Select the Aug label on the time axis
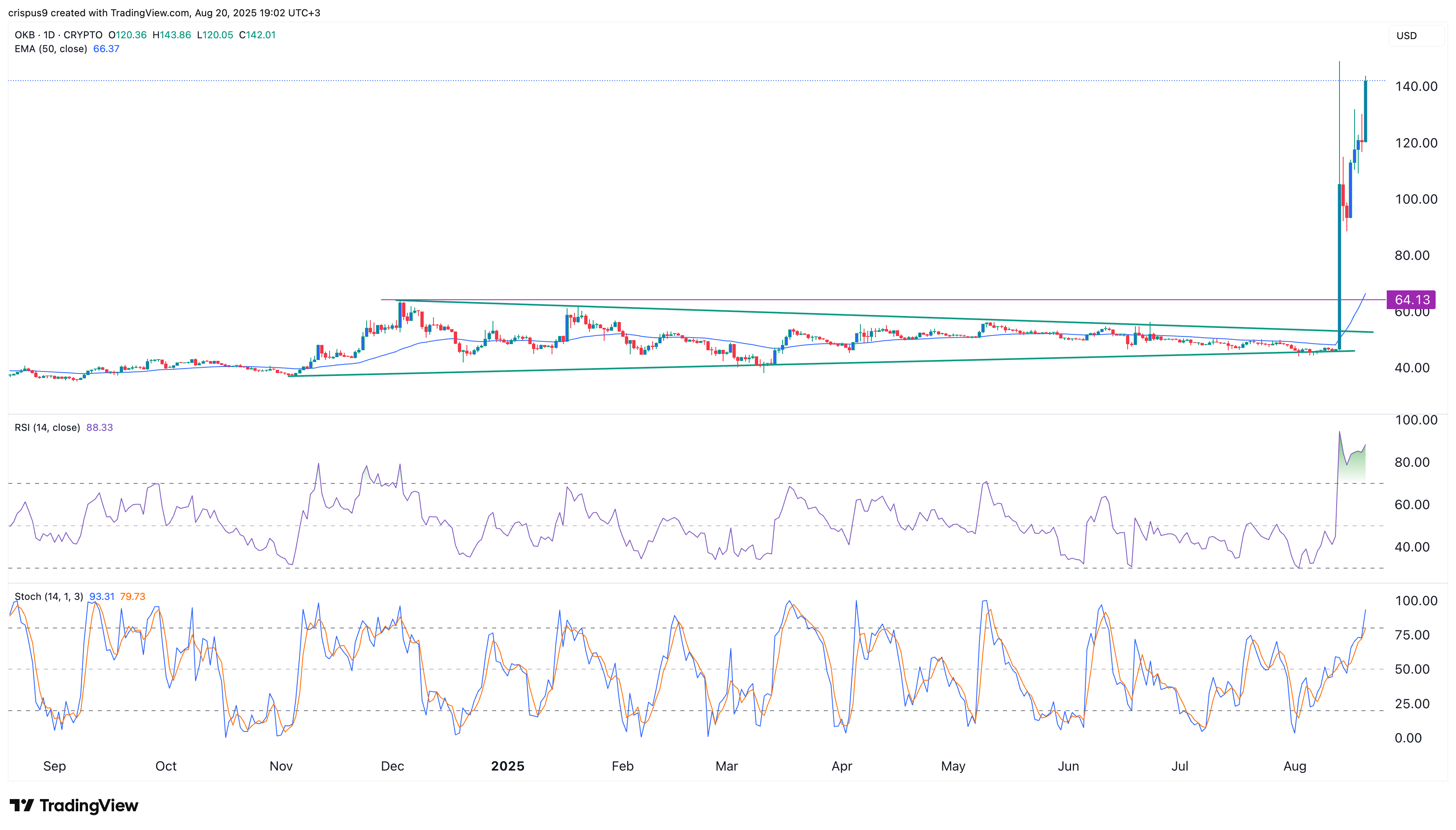1456x830 pixels. point(1295,766)
